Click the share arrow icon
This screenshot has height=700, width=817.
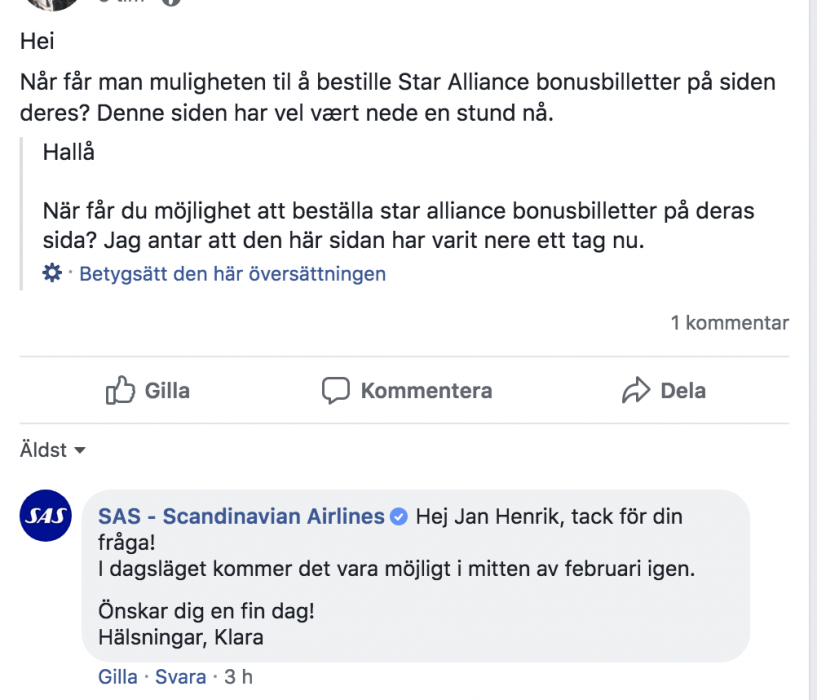point(636,390)
